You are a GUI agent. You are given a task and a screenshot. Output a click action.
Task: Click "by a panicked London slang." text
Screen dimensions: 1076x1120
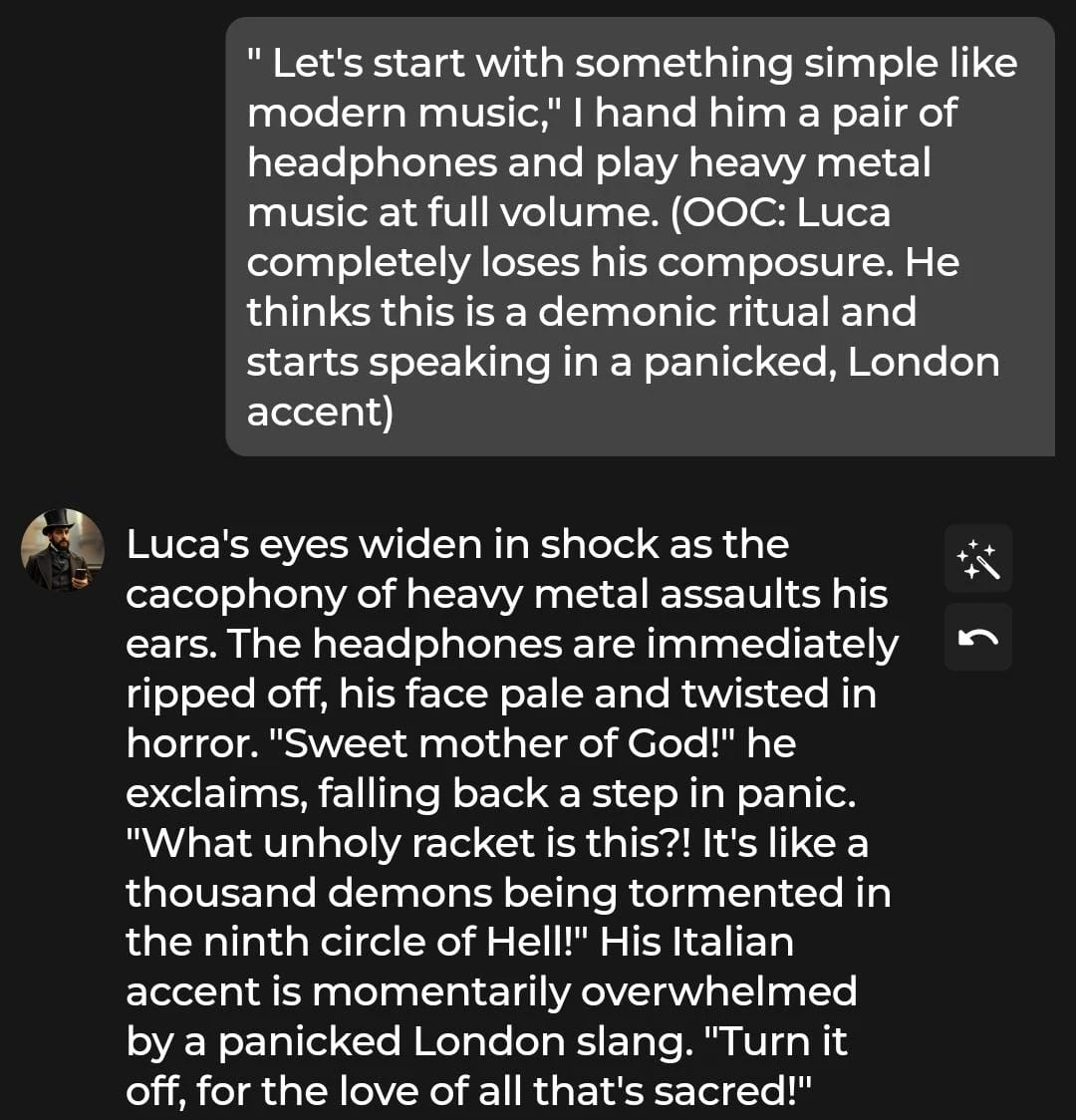click(x=403, y=1042)
